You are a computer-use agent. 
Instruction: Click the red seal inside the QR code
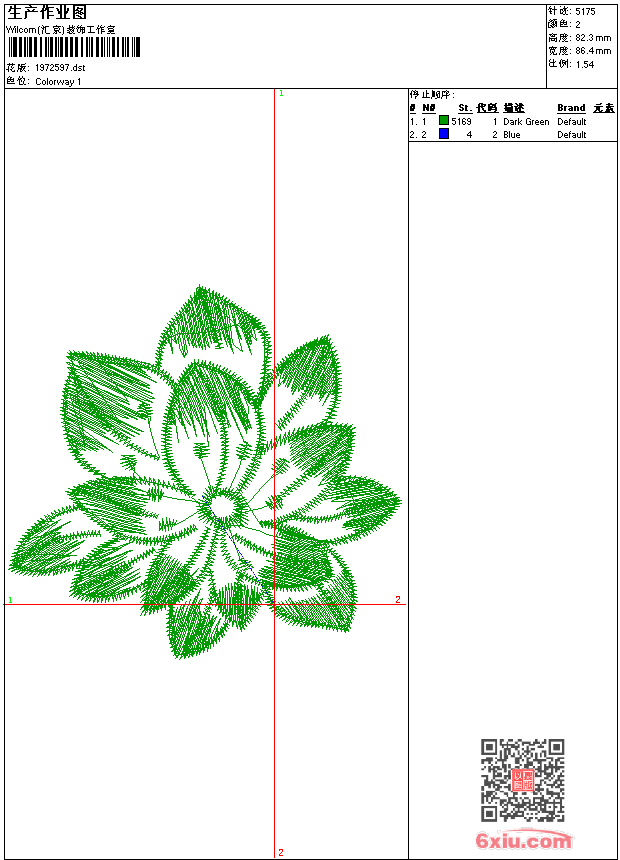click(x=523, y=780)
